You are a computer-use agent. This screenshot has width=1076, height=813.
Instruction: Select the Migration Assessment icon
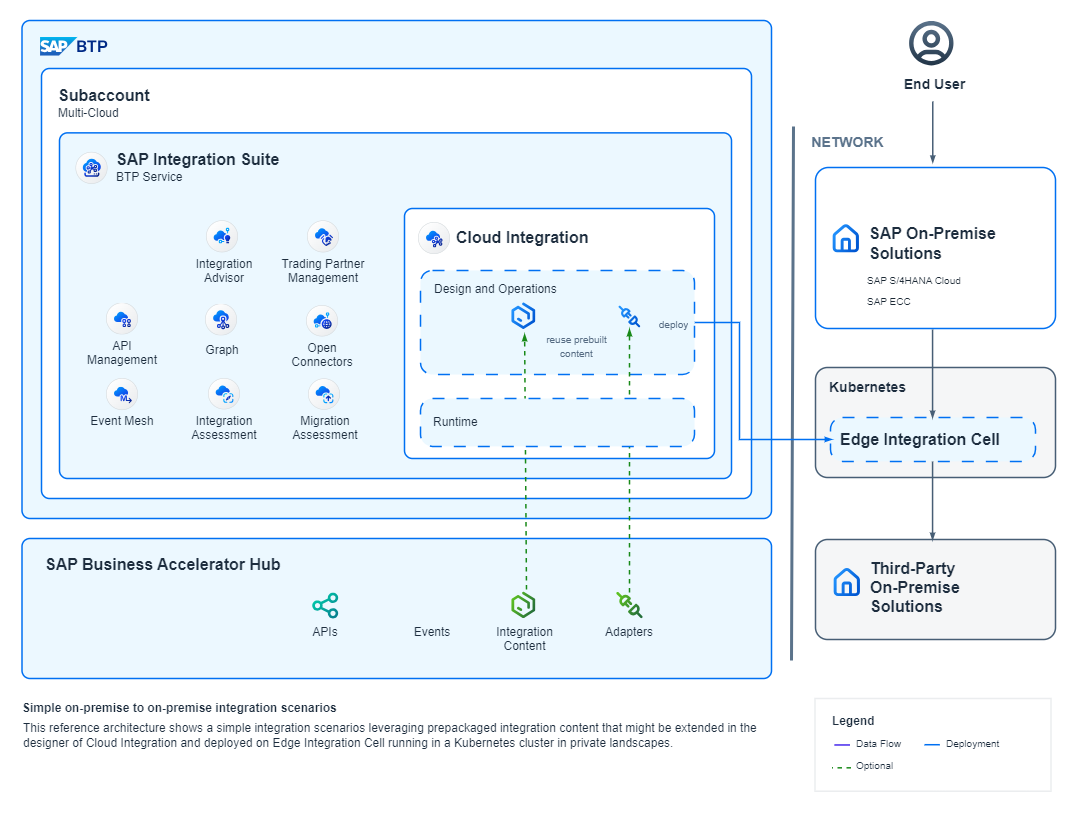click(x=325, y=394)
